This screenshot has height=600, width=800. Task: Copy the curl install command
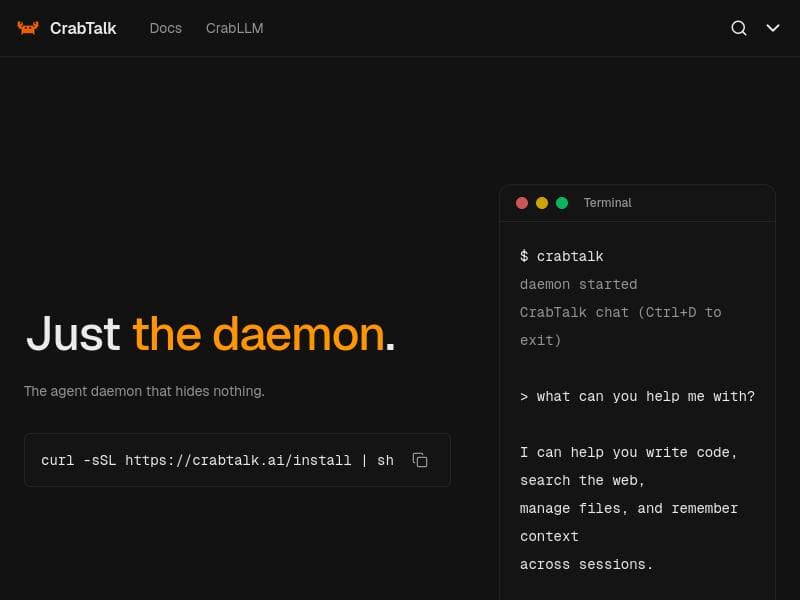pyautogui.click(x=420, y=460)
